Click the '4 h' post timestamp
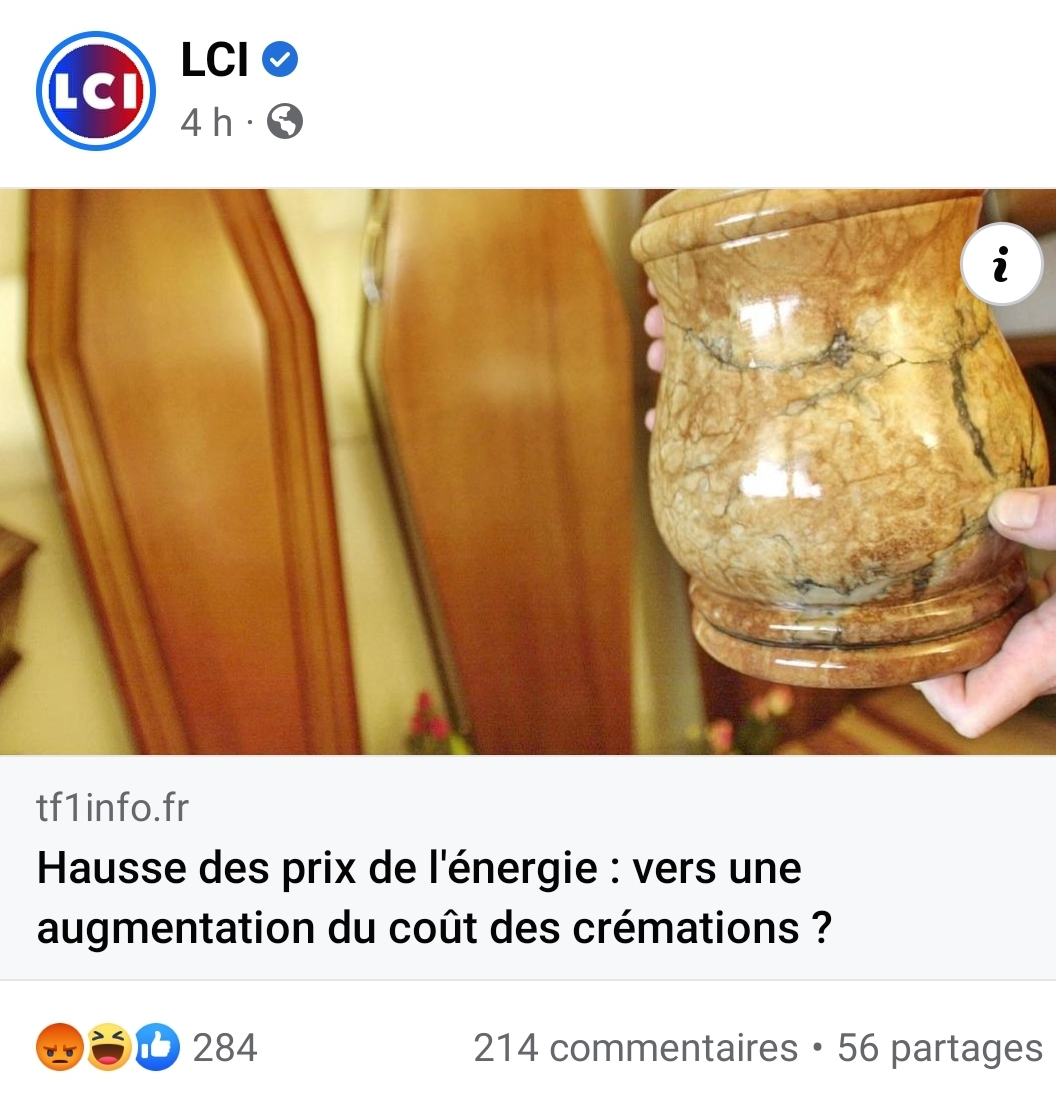This screenshot has height=1108, width=1056. click(206, 122)
